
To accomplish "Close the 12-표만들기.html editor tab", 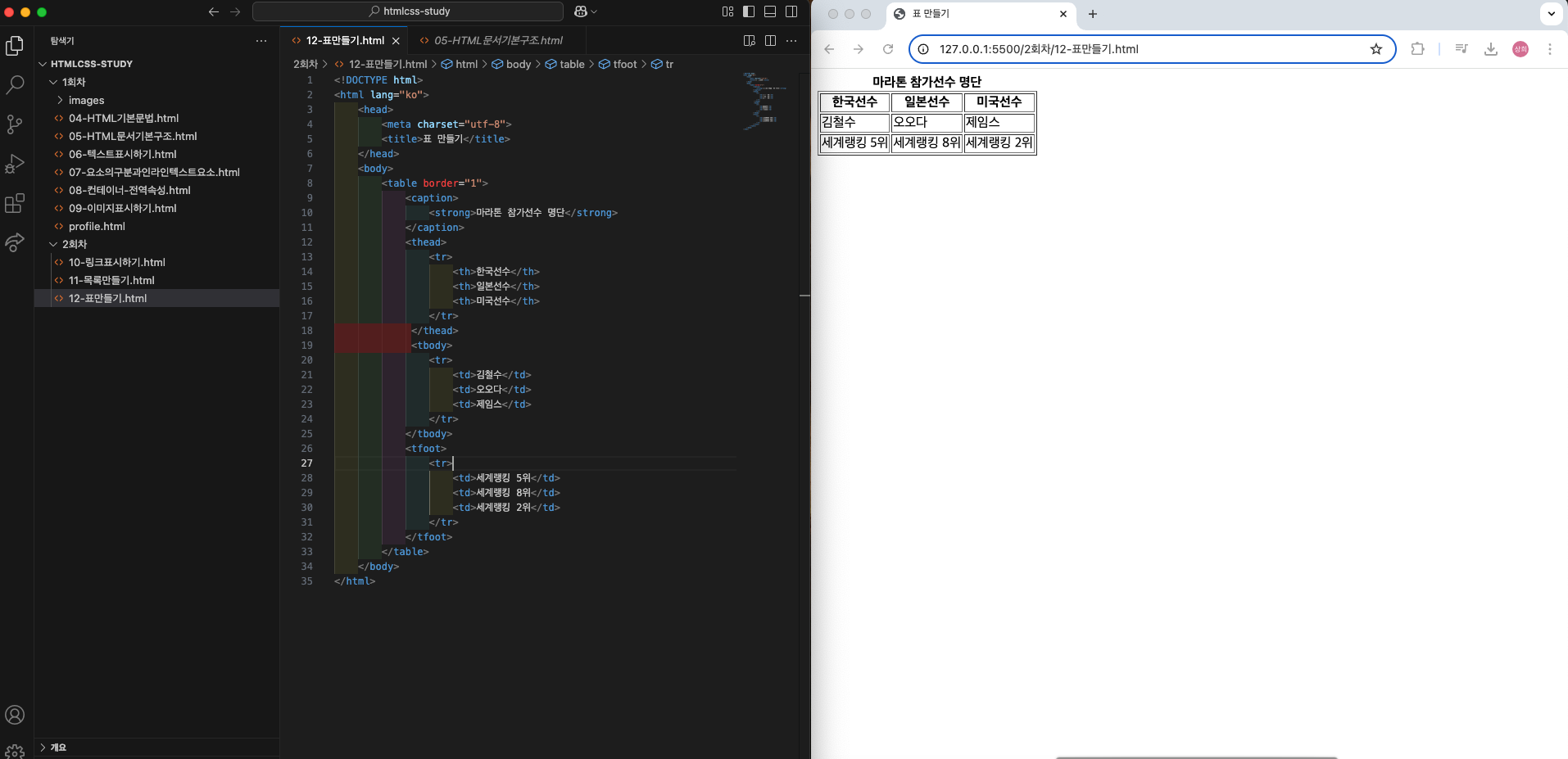I will point(396,40).
